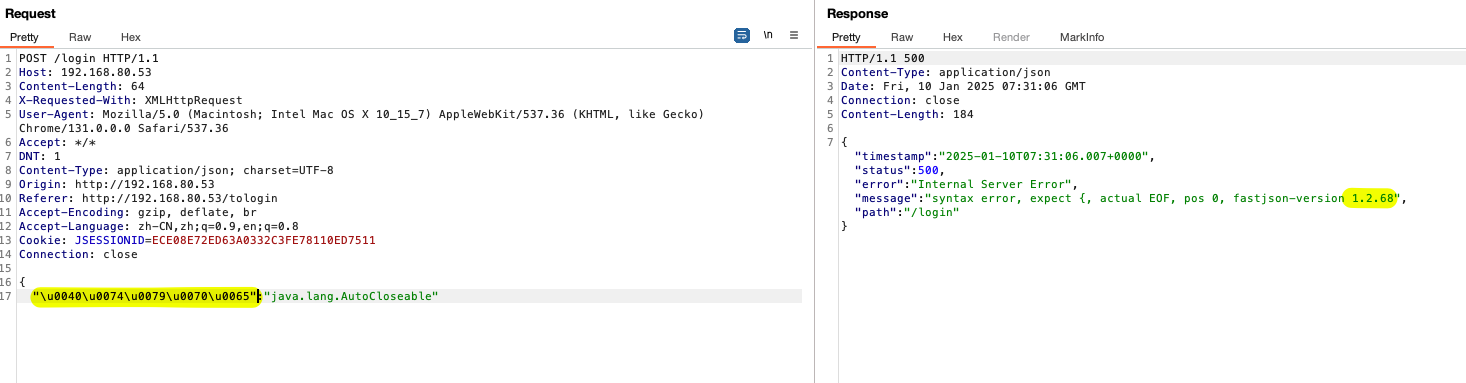Click the User-Agent Mozilla/5.0 header line
1466x383 pixels.
(x=362, y=114)
